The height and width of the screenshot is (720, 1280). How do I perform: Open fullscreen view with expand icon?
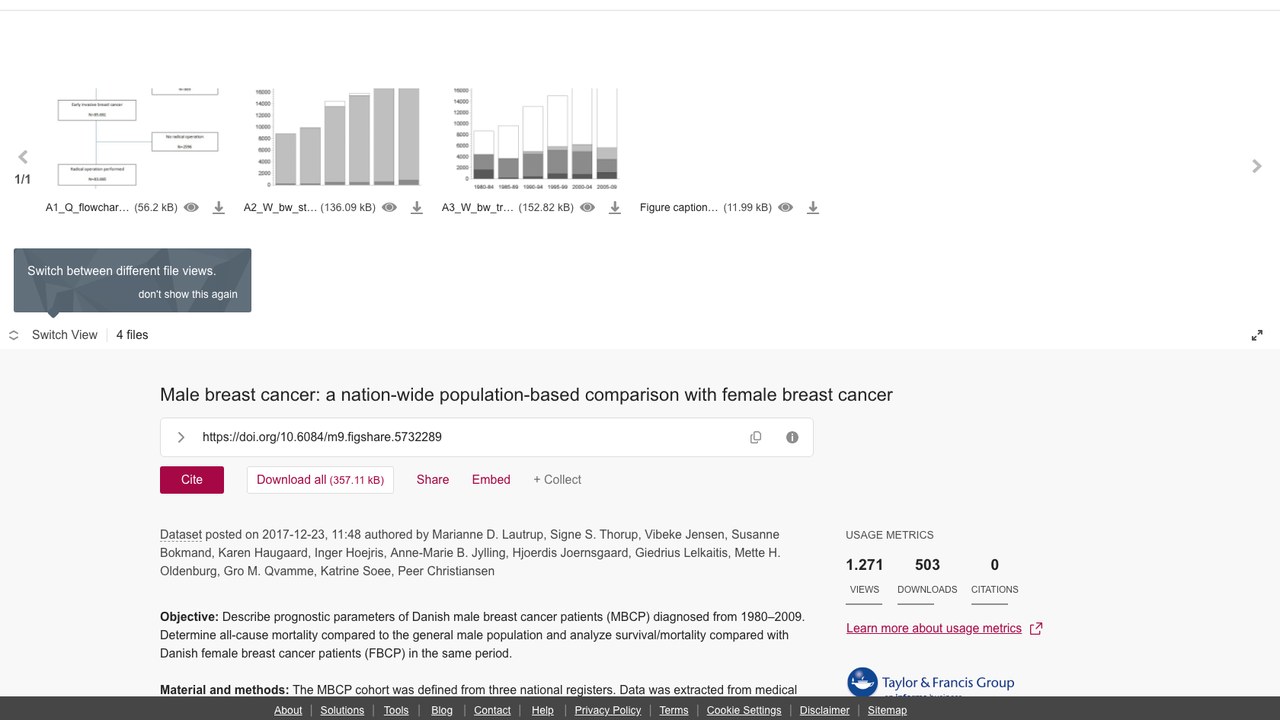point(1257,335)
